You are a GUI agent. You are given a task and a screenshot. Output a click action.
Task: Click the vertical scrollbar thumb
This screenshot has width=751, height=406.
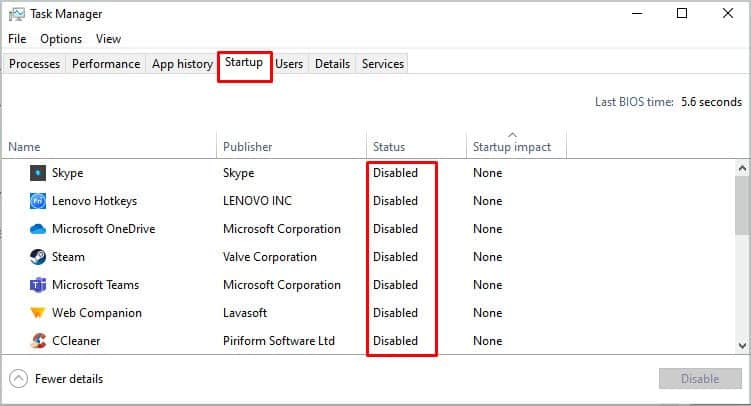(742, 205)
